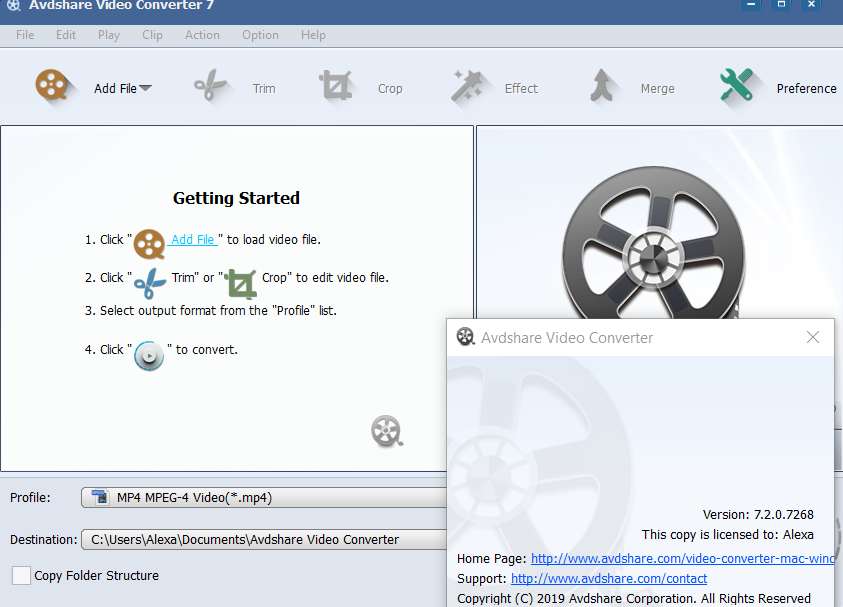Click the round convert play icon in step 4
The width and height of the screenshot is (843, 607).
point(149,355)
